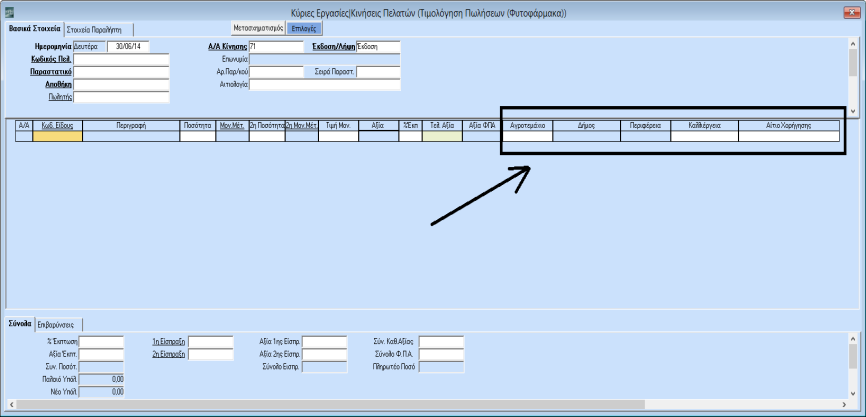866x417 pixels.
Task: Click the Αγροτεμάχιο column header
Action: [529, 125]
